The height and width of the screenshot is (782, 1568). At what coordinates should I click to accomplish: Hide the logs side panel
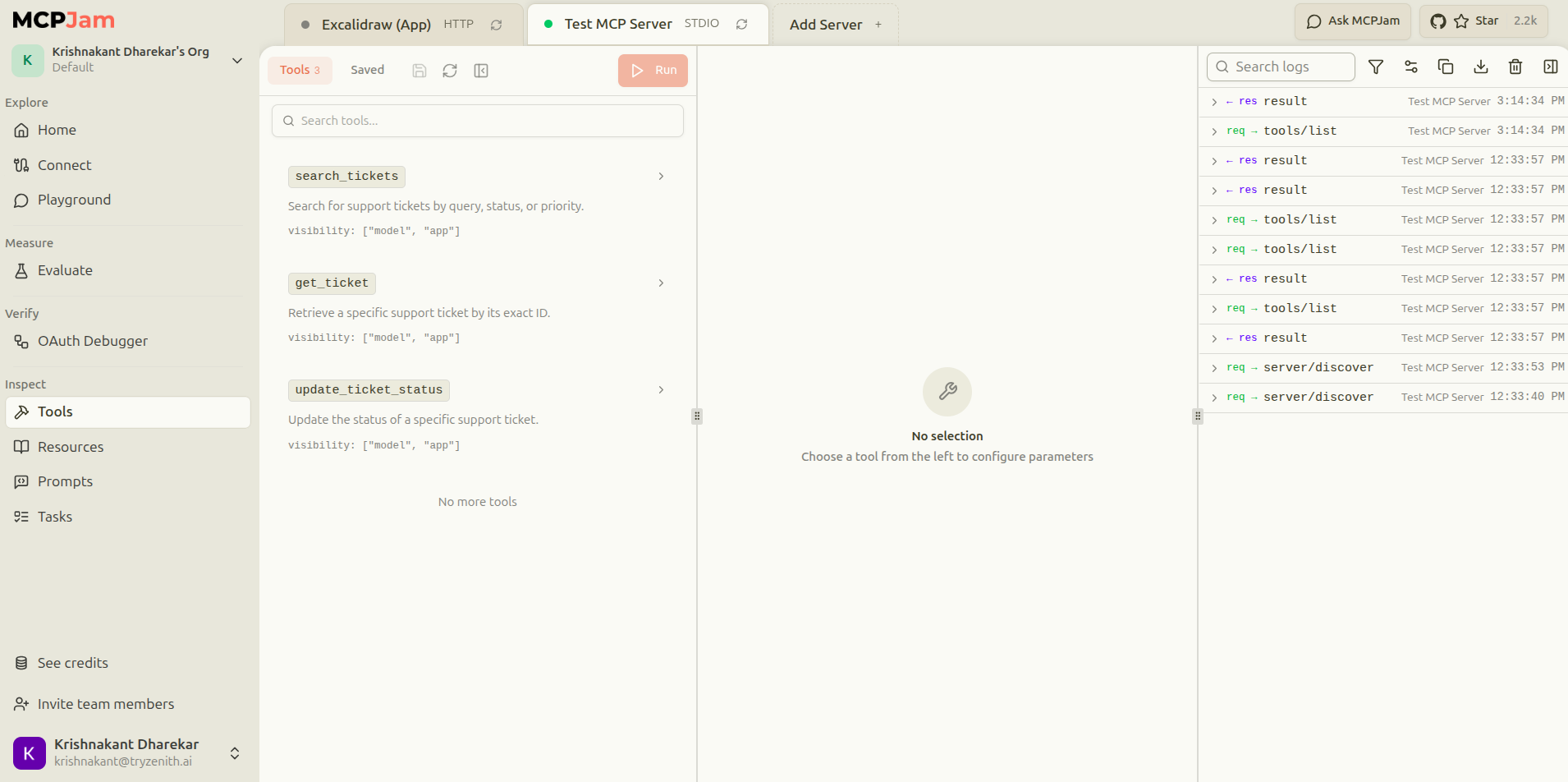tap(1551, 67)
